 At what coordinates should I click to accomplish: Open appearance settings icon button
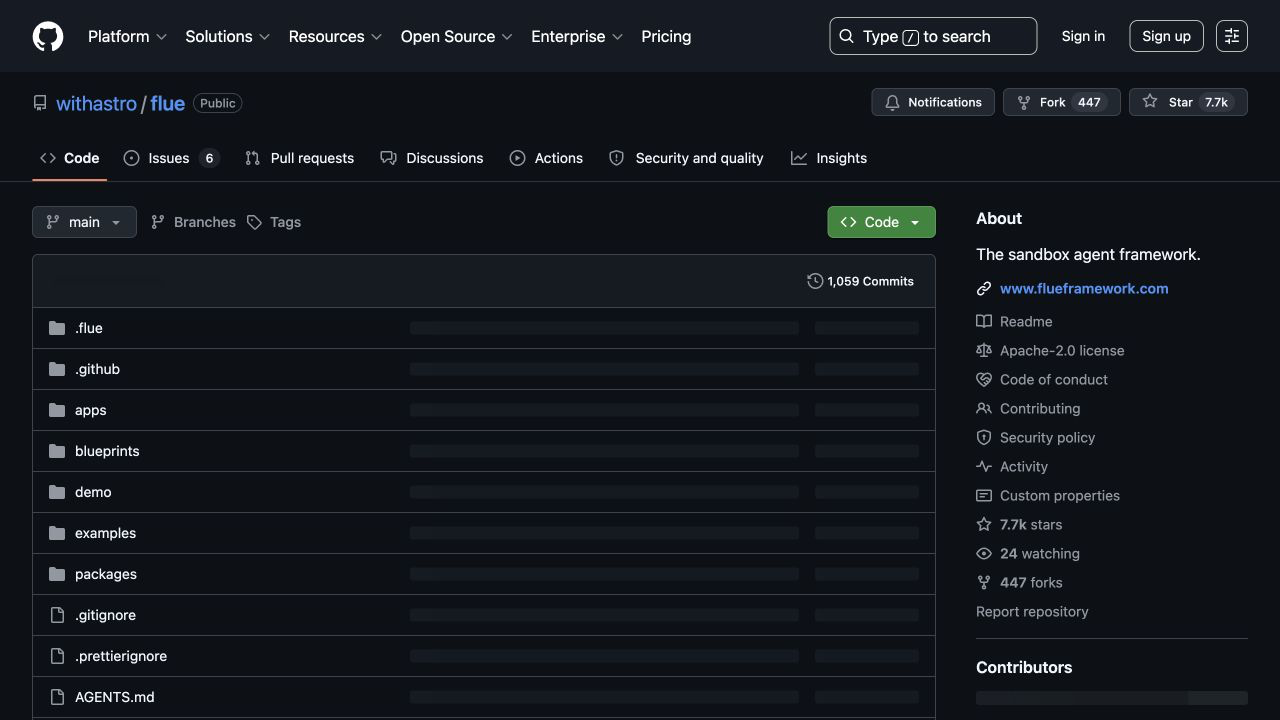click(1232, 36)
